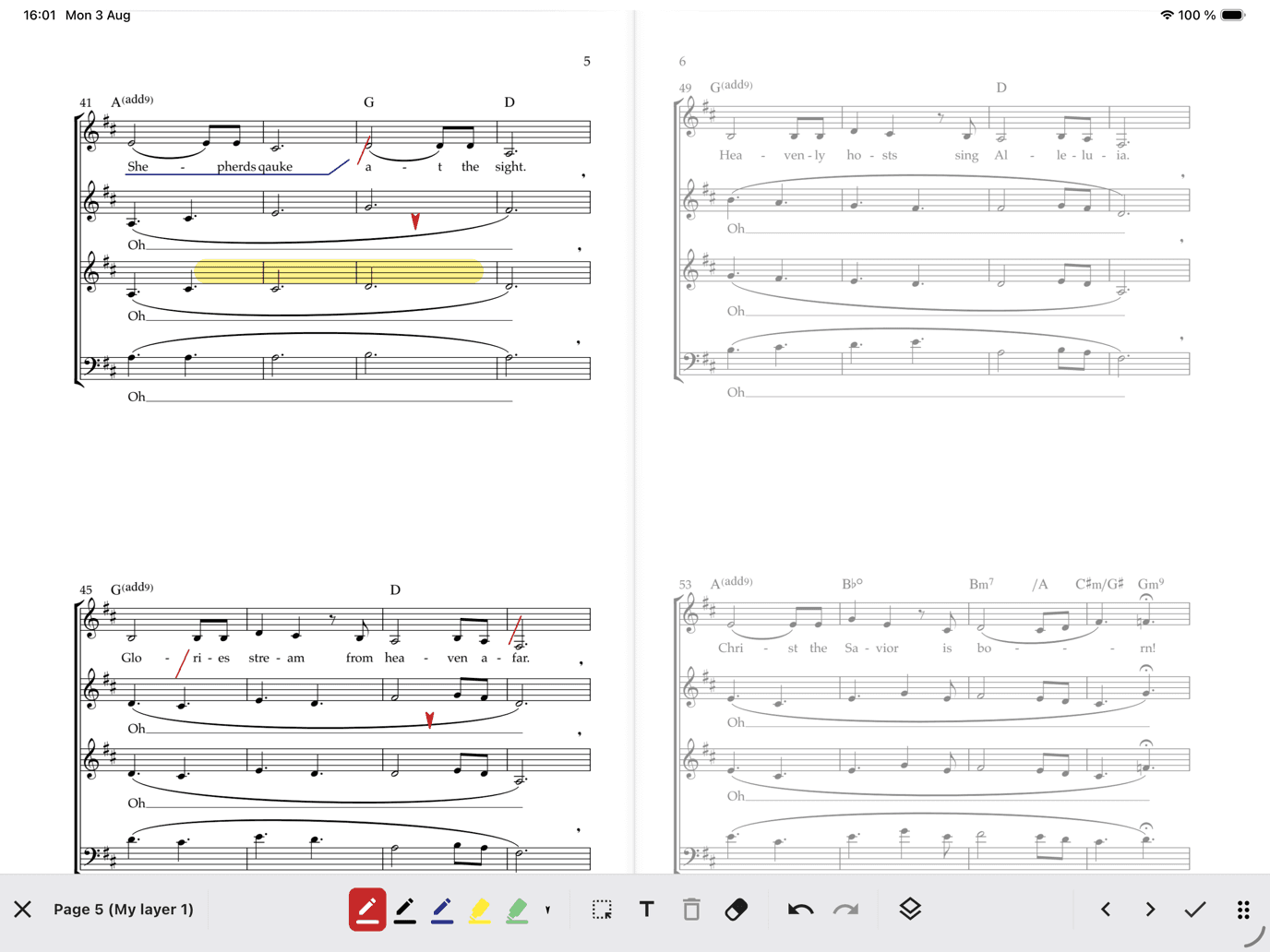Open the six-dot toolbar handle menu
This screenshot has width=1270, height=952.
(1243, 910)
